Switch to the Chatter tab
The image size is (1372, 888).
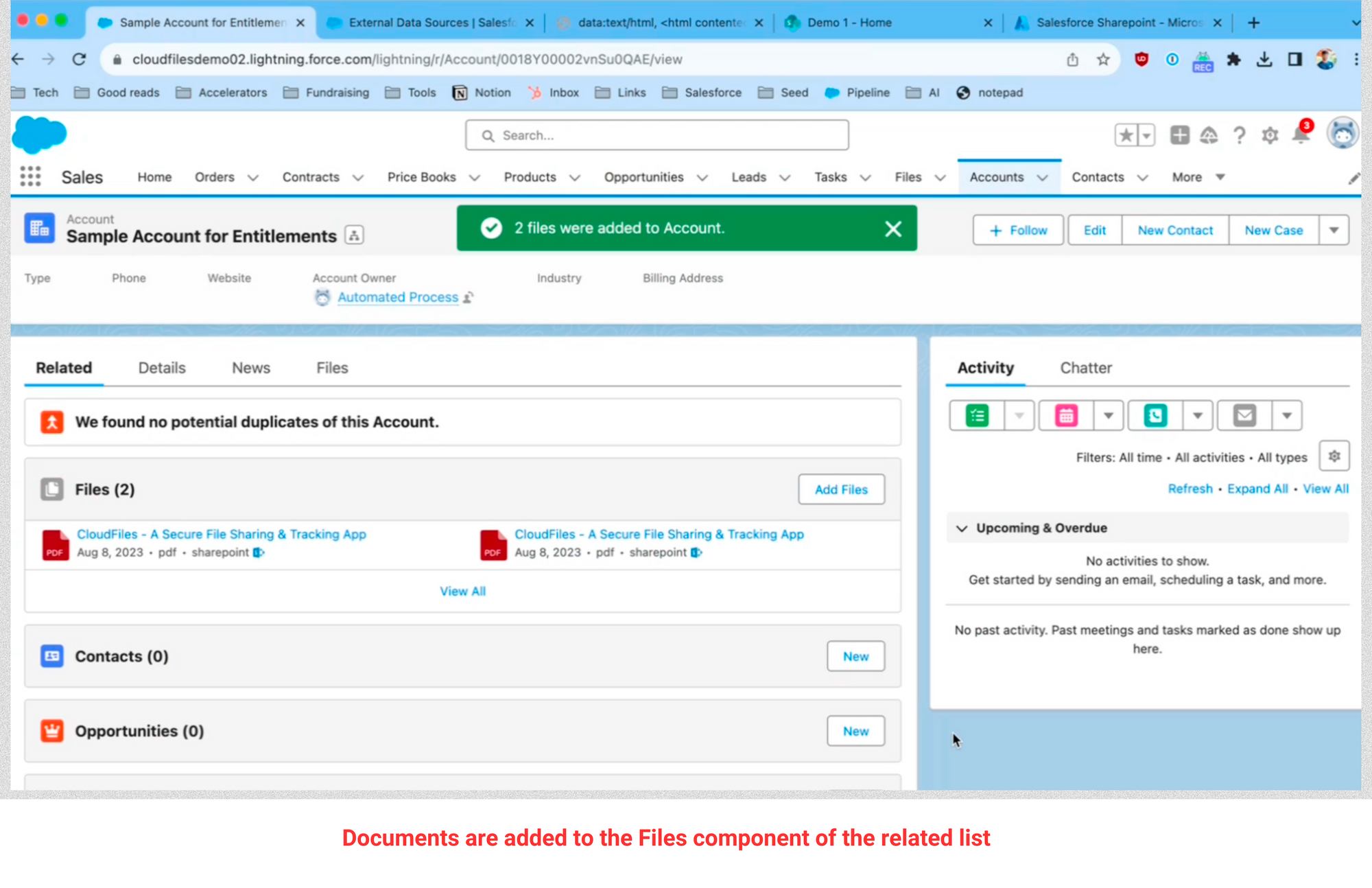(x=1086, y=368)
